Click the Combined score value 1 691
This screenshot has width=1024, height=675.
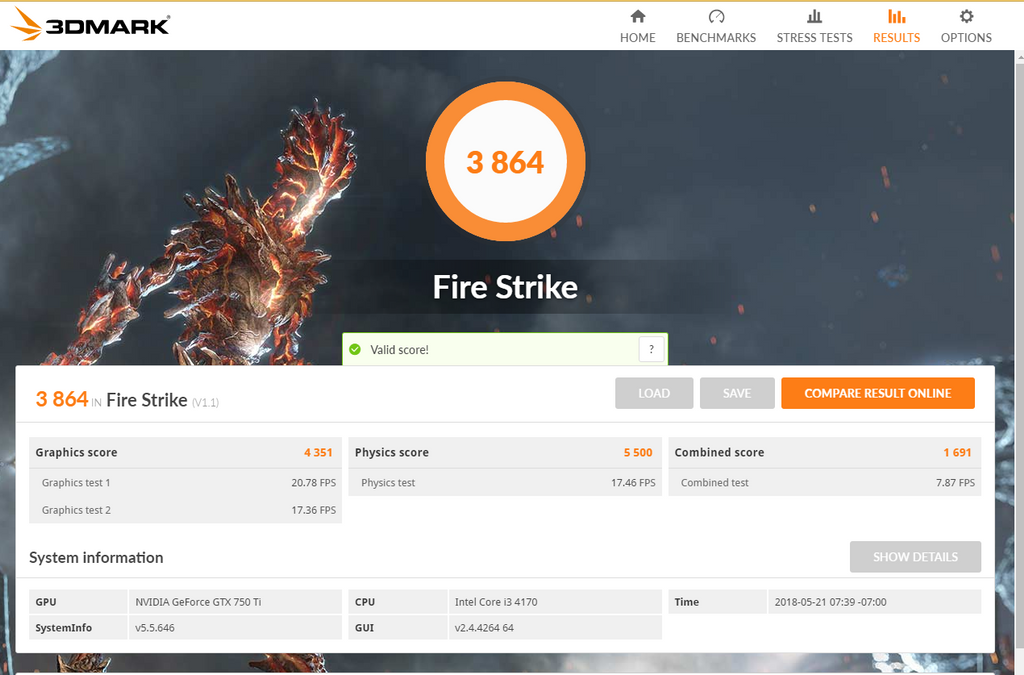(957, 452)
